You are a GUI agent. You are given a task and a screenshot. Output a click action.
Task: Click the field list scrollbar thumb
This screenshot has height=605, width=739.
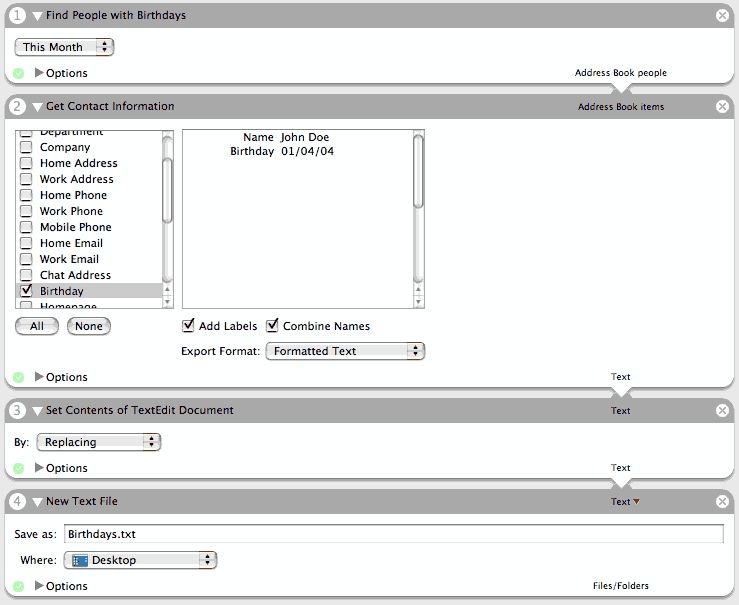tap(167, 190)
